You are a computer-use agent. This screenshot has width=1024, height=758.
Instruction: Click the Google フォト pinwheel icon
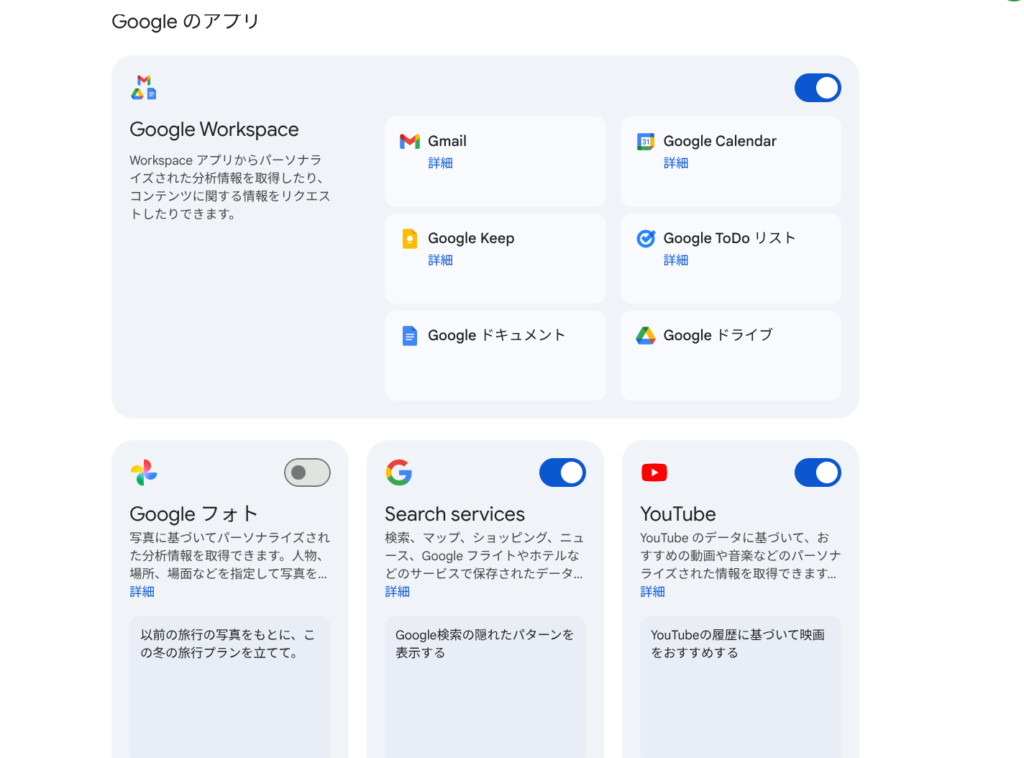144,473
